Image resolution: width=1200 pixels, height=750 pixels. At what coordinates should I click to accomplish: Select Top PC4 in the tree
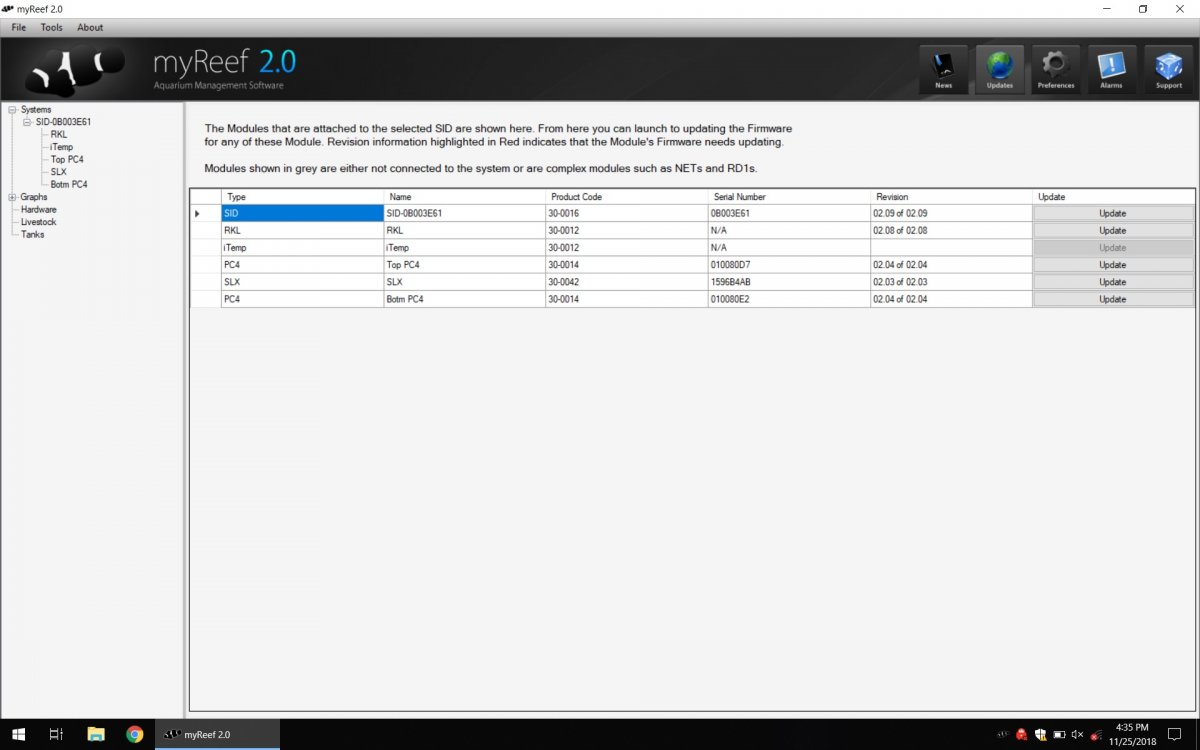[x=68, y=160]
